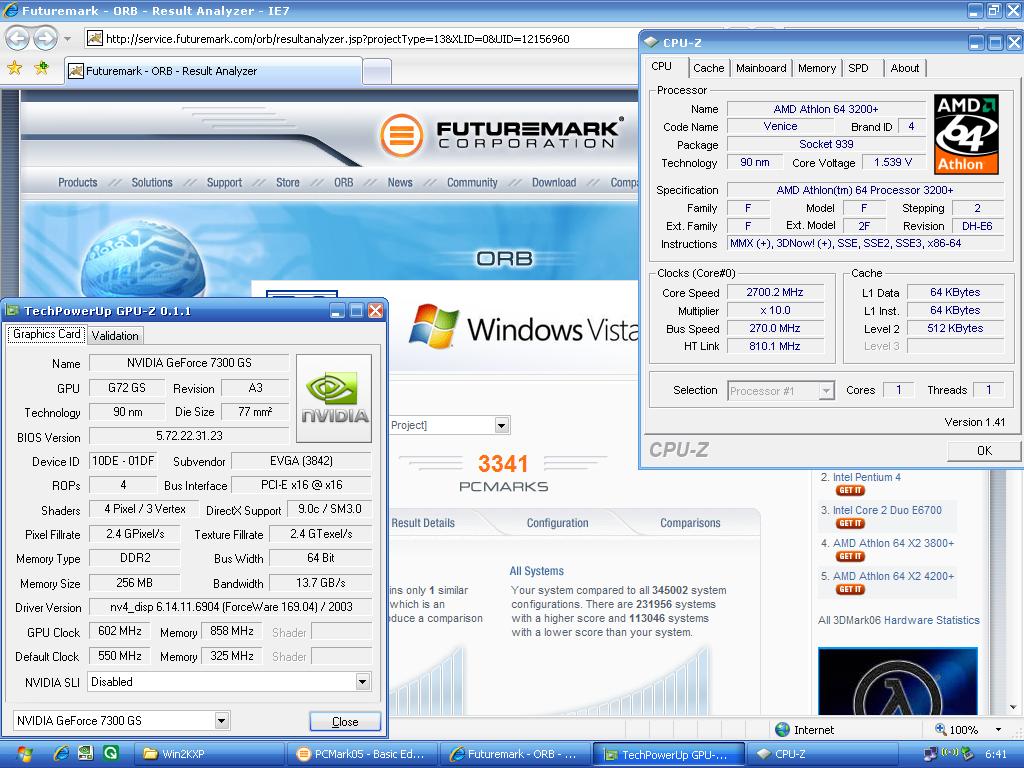Screen dimensions: 1024x768
Task: Click the Futuremark orange logo icon
Action: point(401,135)
